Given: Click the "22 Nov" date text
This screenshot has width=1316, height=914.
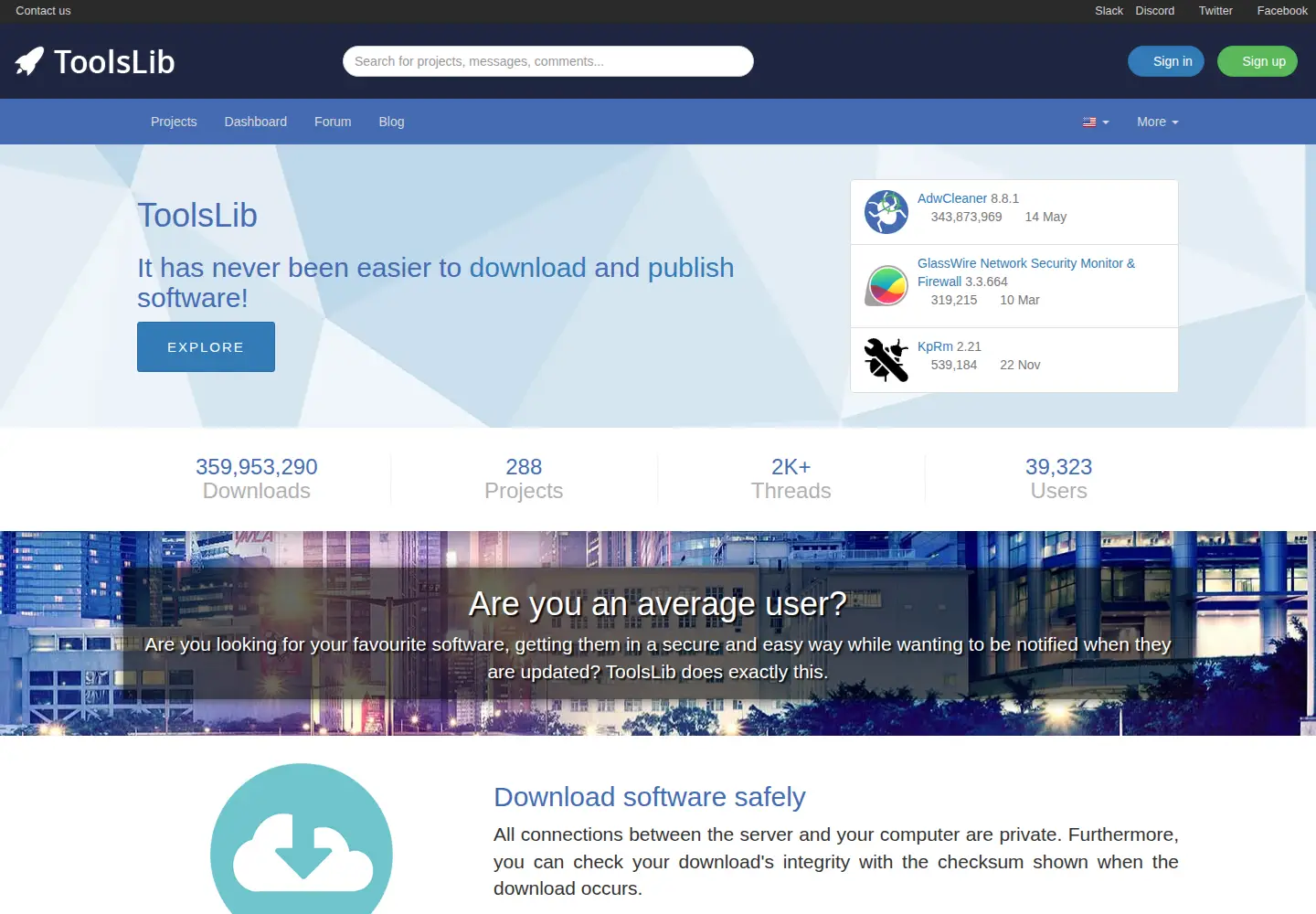Looking at the screenshot, I should coord(1020,365).
